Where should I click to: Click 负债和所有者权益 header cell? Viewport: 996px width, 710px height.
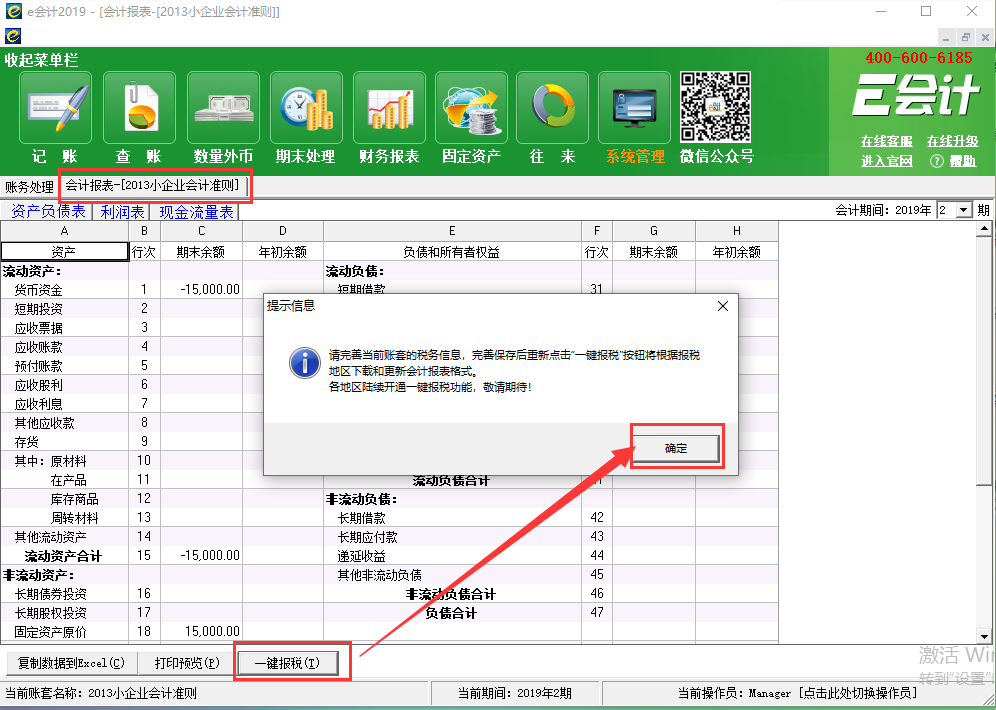coord(452,251)
